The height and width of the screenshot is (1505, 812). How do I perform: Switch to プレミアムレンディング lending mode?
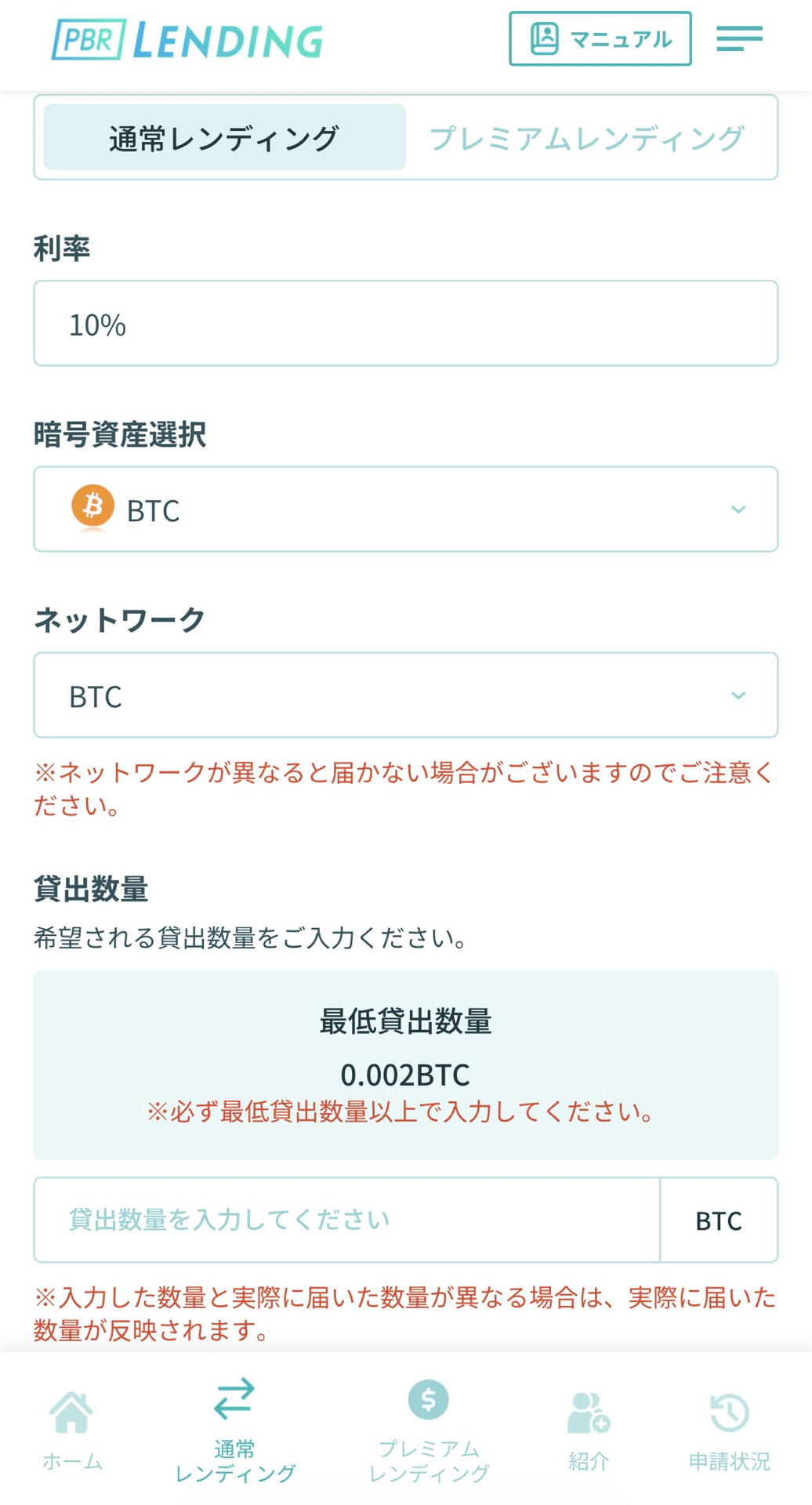[x=585, y=136]
